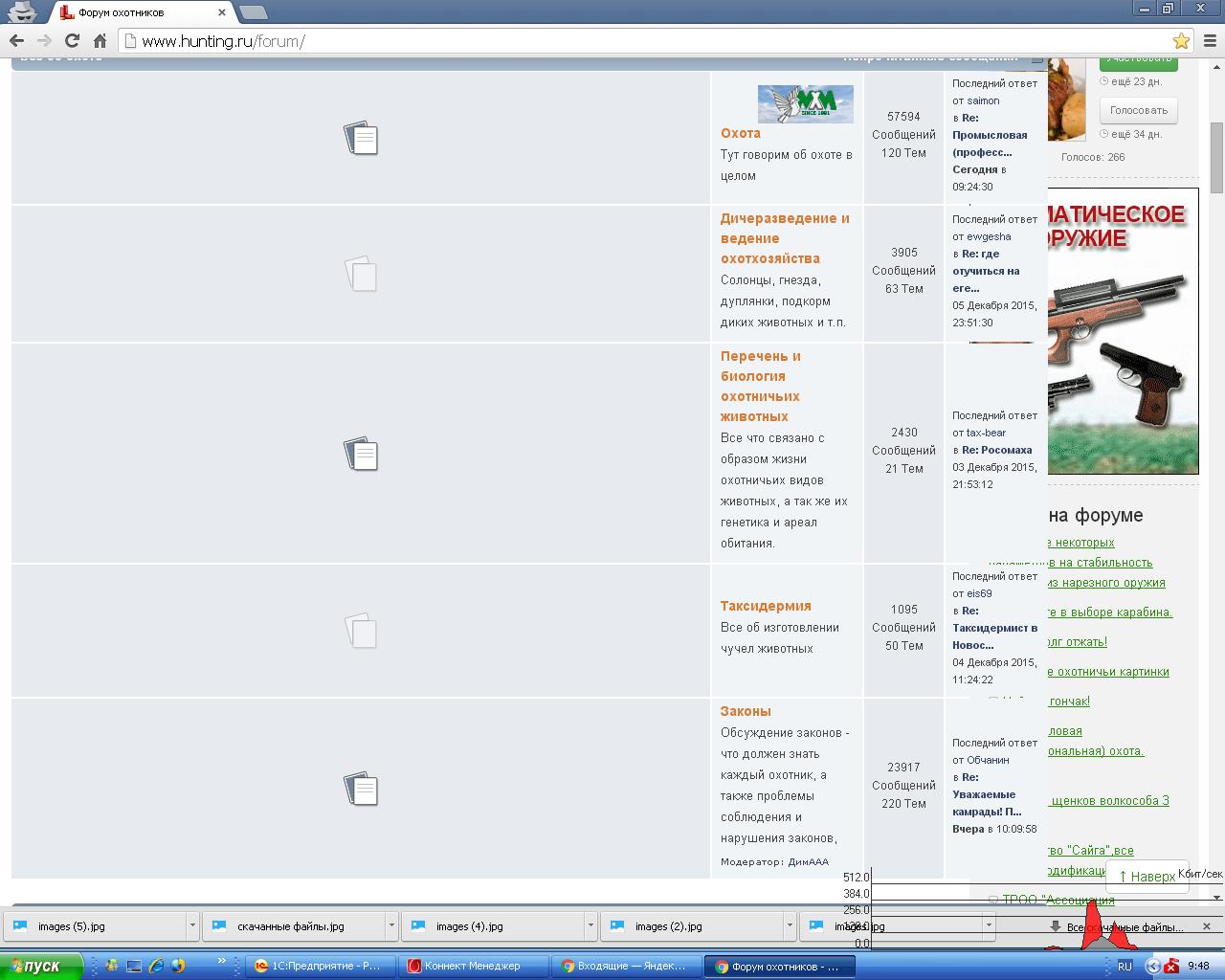Image resolution: width=1225 pixels, height=980 pixels.
Task: Open dropdown arrow for images (4).jpg download
Action: pyautogui.click(x=590, y=926)
